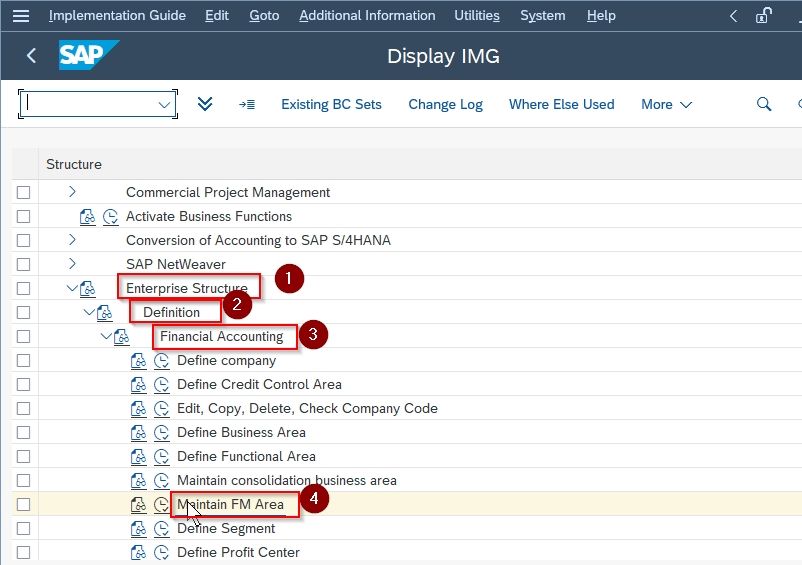Click Existing BC Sets button
802x565 pixels.
[x=331, y=105]
